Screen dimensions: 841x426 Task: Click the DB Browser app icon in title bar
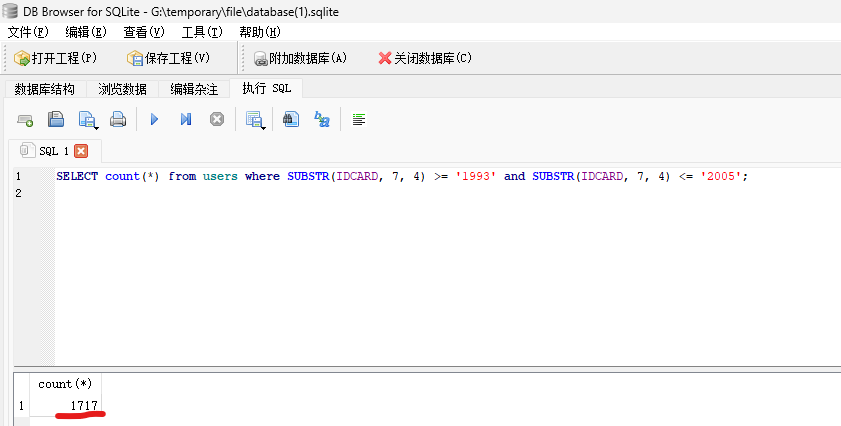point(10,11)
